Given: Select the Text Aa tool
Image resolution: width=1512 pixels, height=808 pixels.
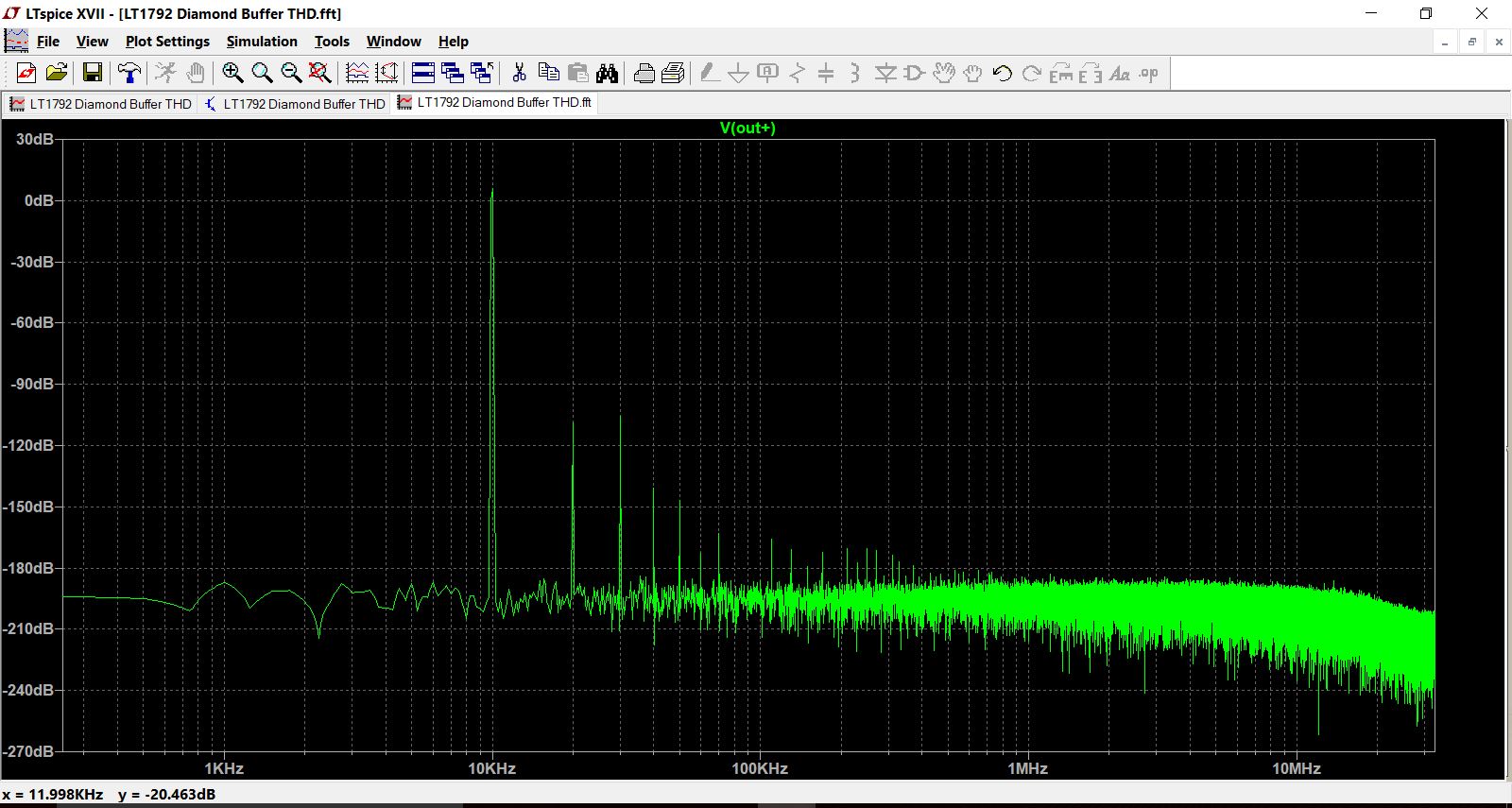Looking at the screenshot, I should (1120, 73).
